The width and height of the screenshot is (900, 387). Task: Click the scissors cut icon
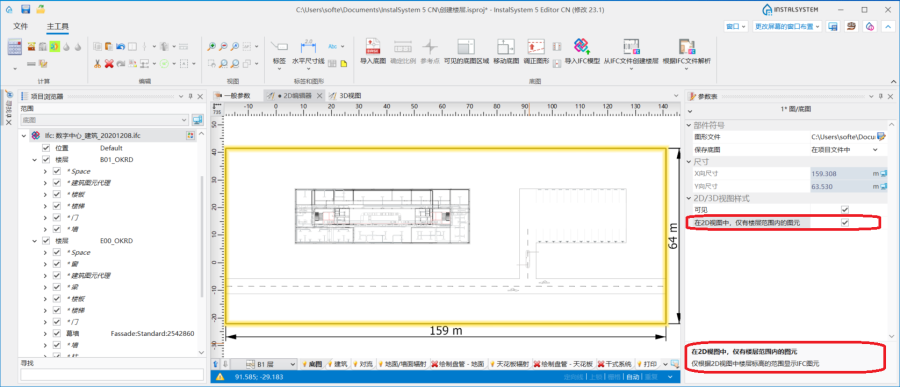click(97, 64)
